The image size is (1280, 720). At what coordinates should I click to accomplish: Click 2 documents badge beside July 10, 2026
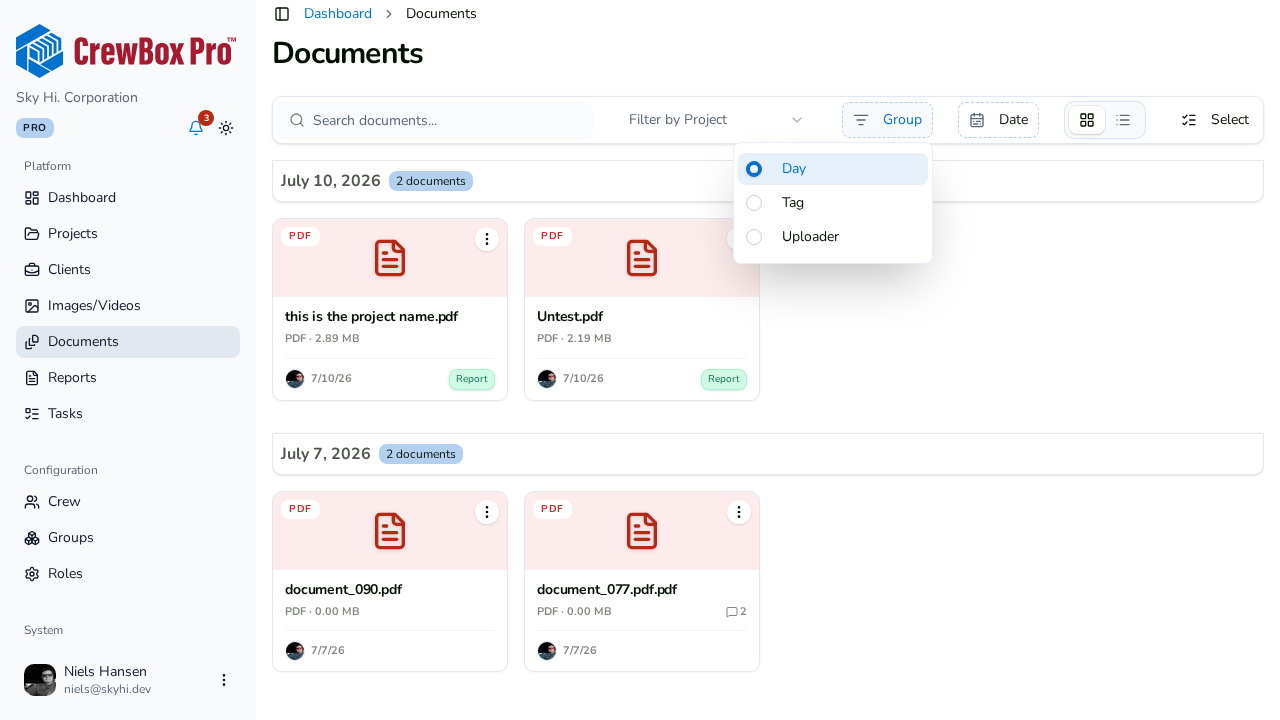click(x=431, y=181)
